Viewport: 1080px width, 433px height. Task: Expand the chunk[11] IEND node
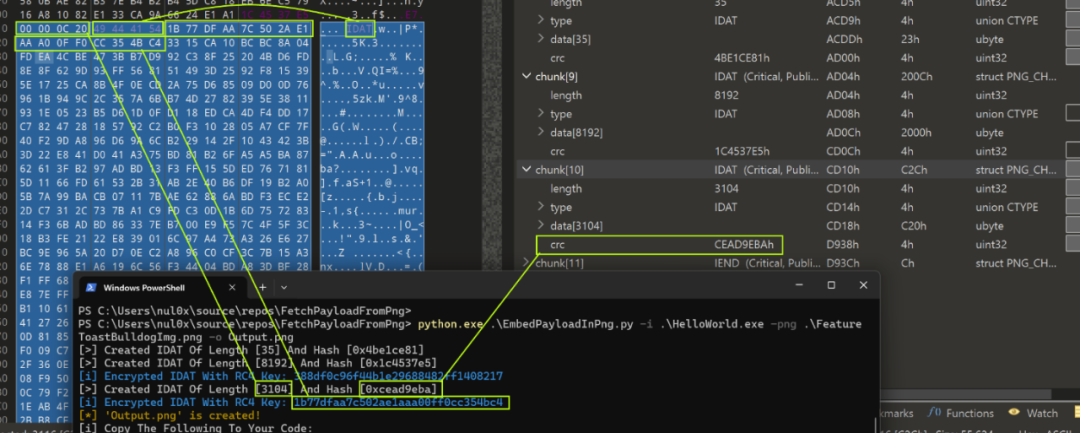click(x=527, y=262)
